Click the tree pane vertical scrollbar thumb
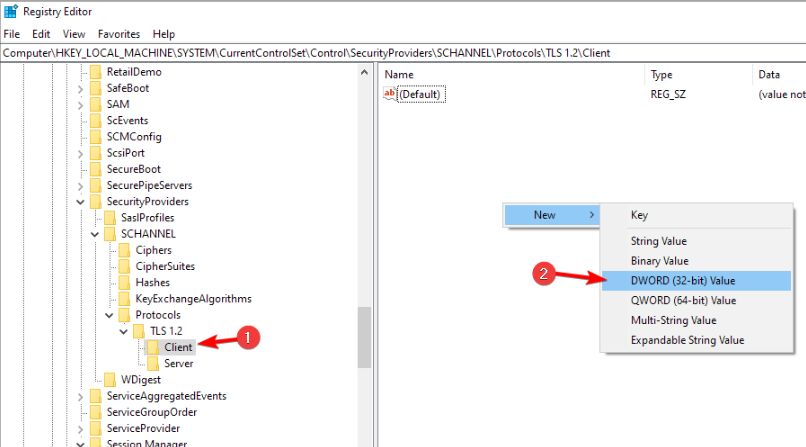This screenshot has width=806, height=447. (x=364, y=338)
